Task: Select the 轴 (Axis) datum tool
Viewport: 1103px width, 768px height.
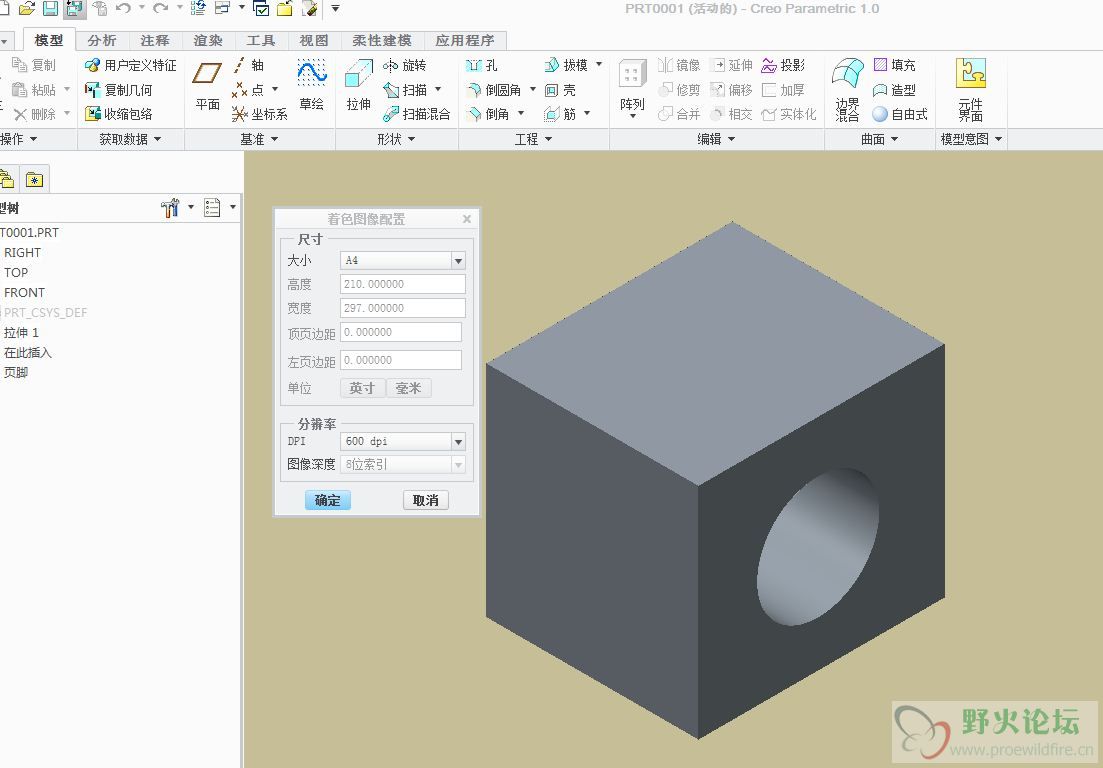Action: coord(248,65)
